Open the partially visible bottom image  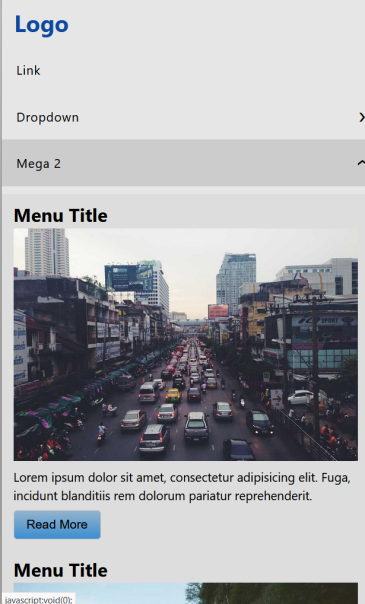186,593
